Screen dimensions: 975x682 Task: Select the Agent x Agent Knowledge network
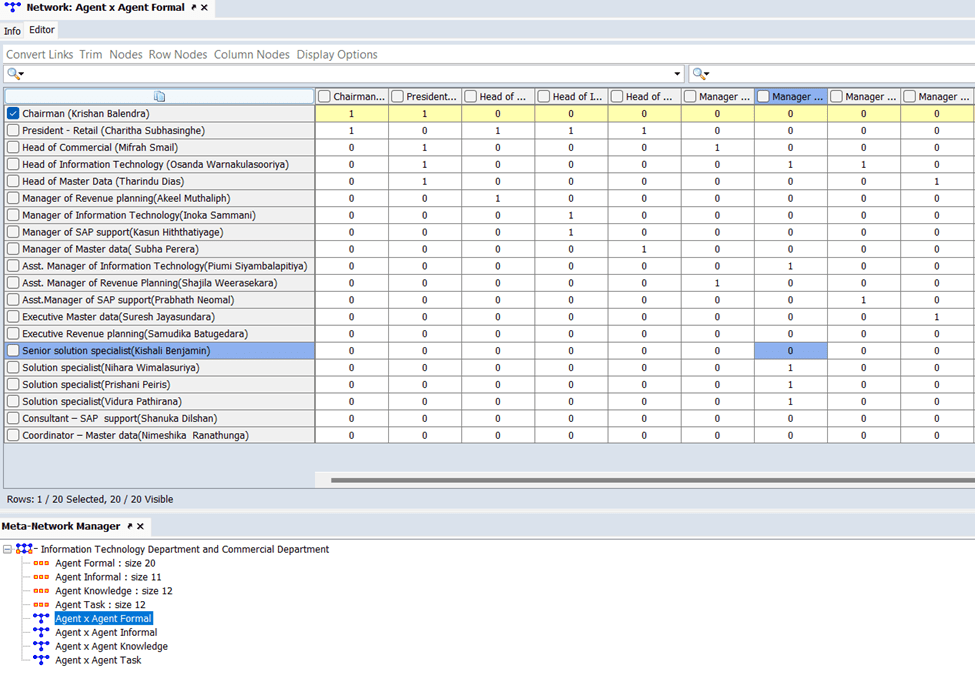click(x=111, y=646)
